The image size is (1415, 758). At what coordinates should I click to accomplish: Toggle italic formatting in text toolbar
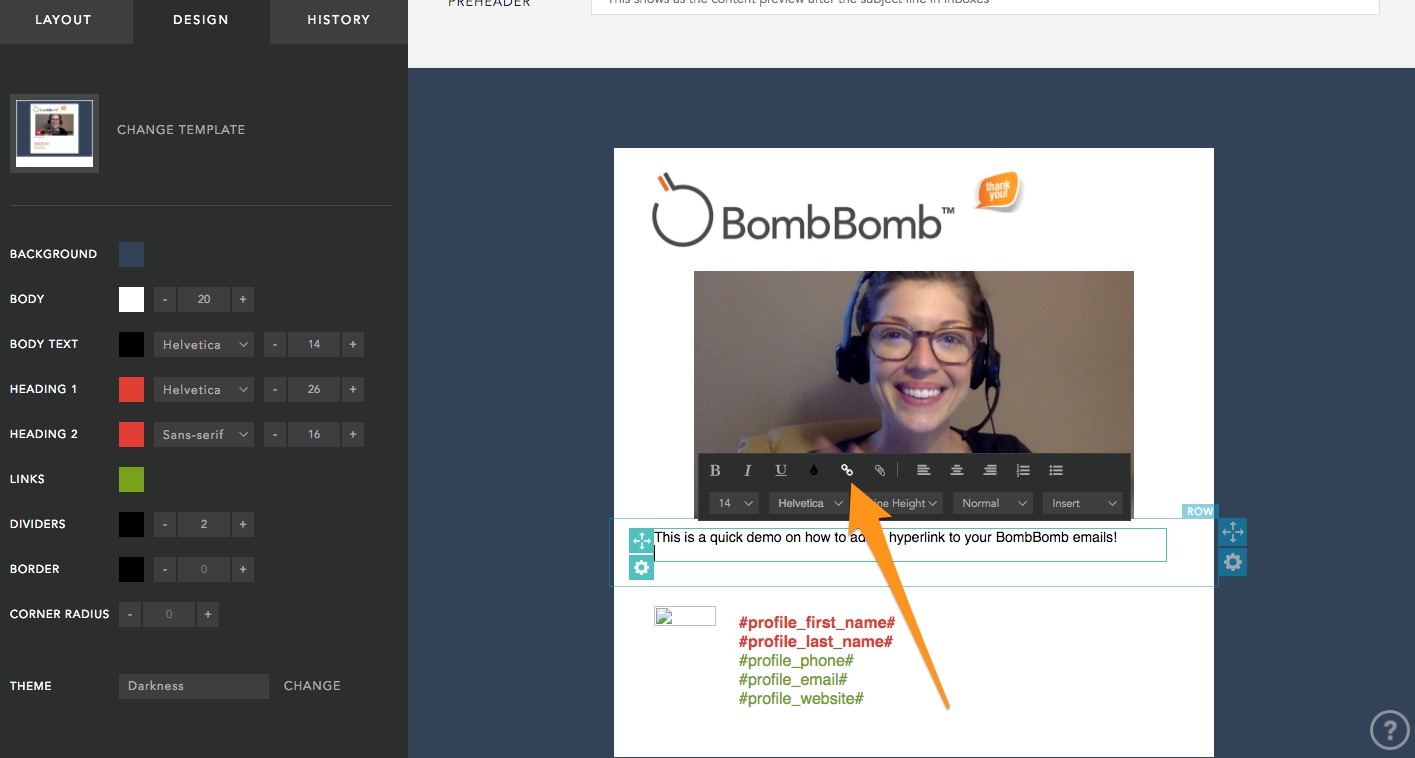pos(747,470)
